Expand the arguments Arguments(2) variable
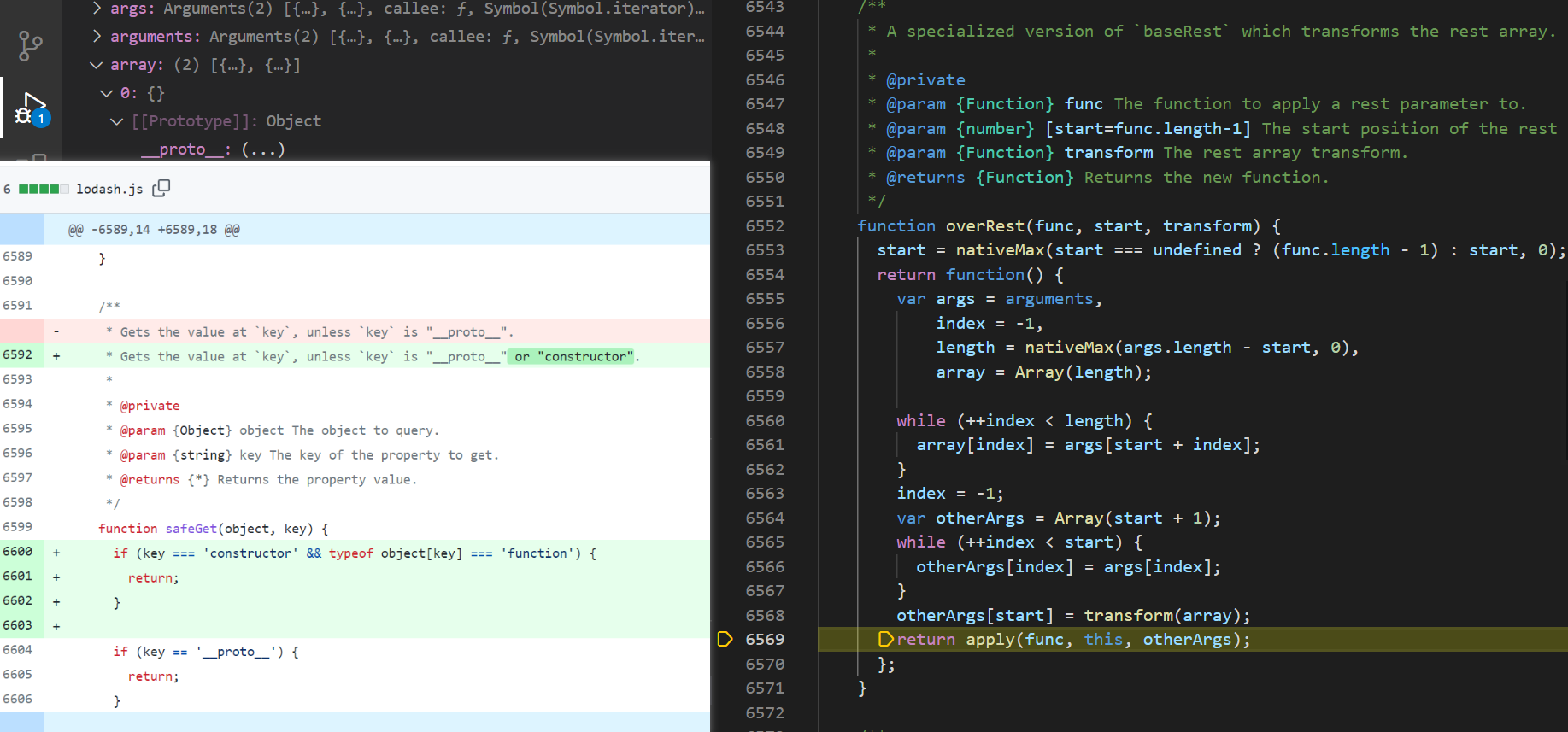 97,37
